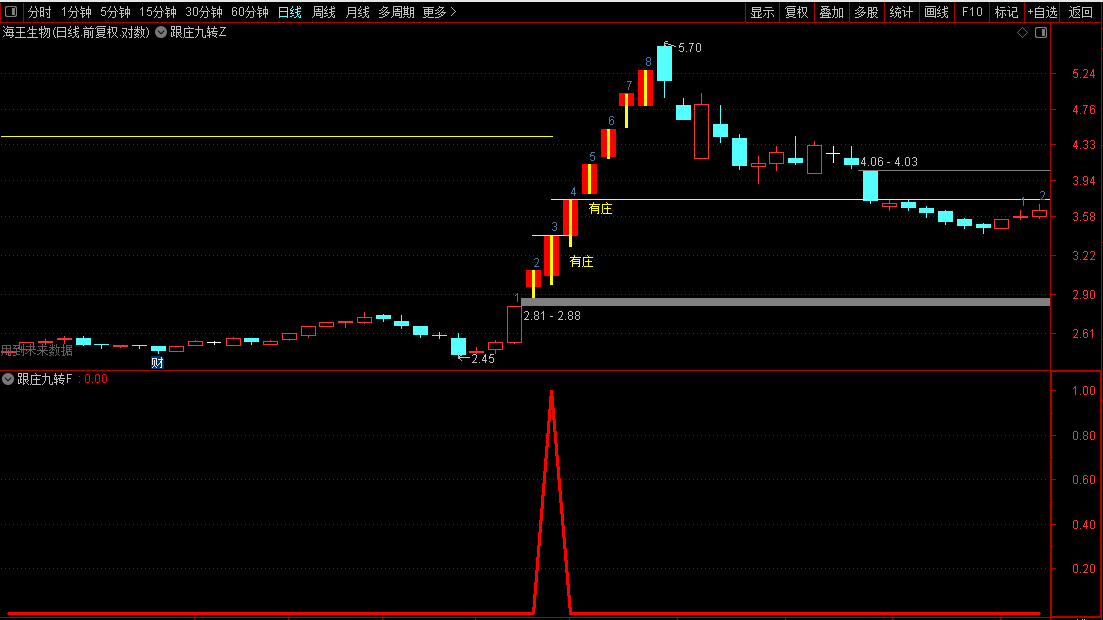Click the 5.24 price axis value
1103x620 pixels.
coord(1083,74)
